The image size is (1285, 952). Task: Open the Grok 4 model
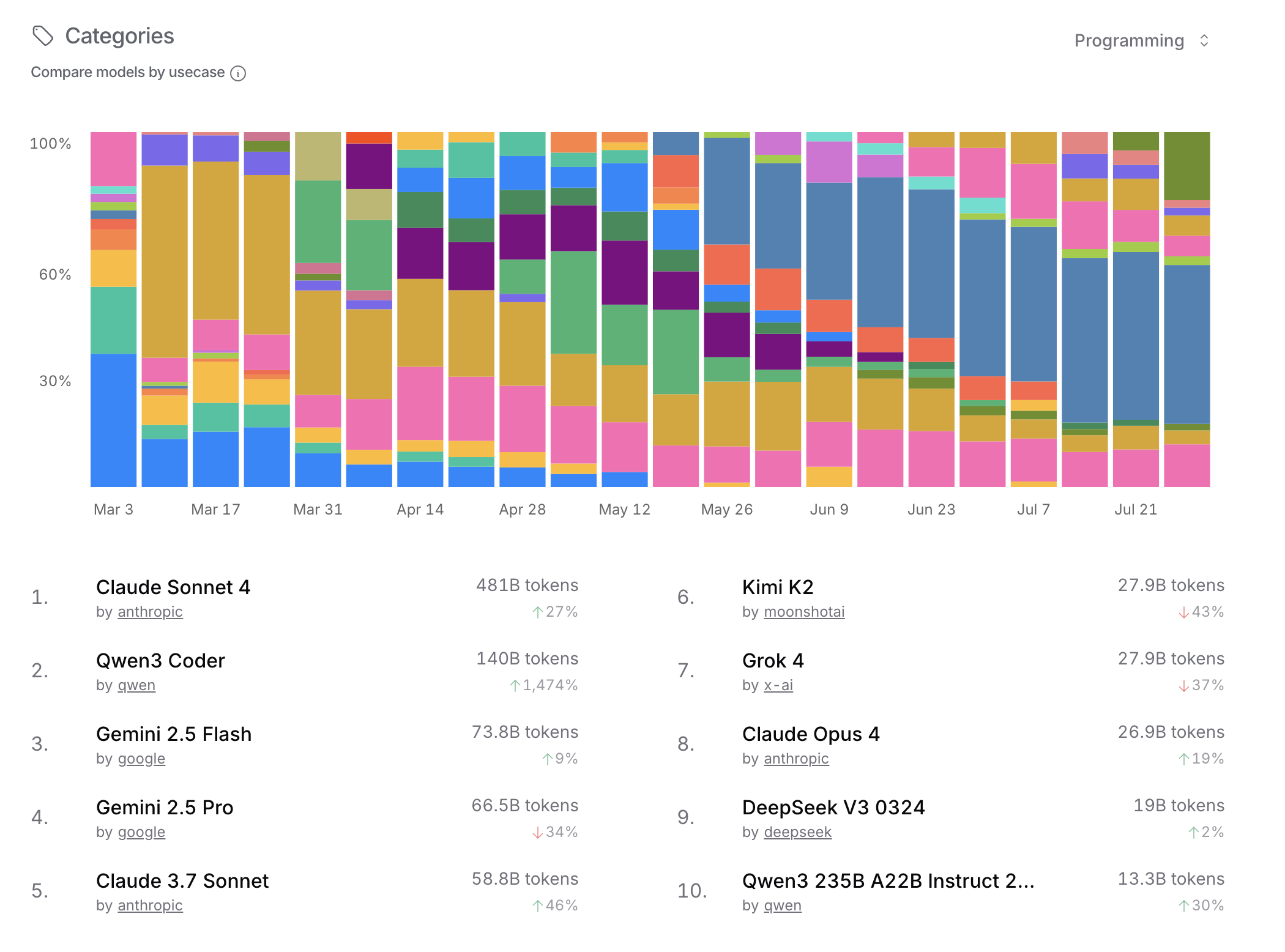pyautogui.click(x=773, y=661)
